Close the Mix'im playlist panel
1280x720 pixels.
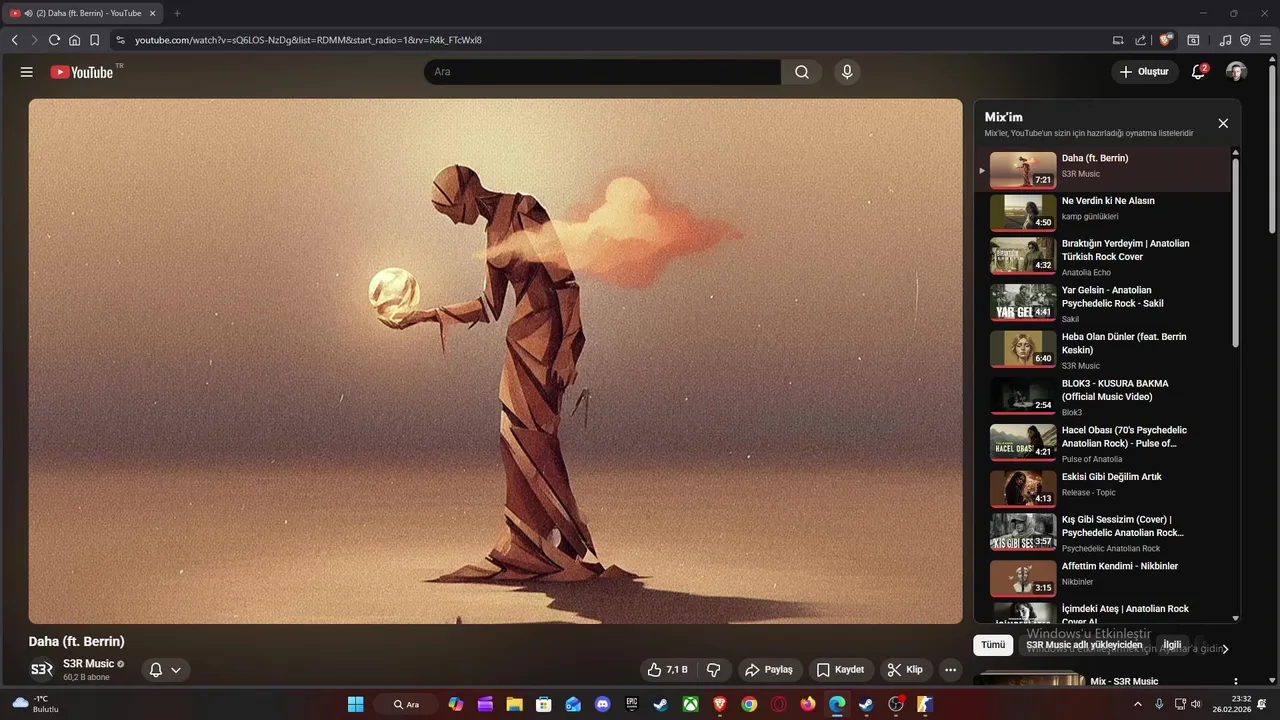[1223, 123]
